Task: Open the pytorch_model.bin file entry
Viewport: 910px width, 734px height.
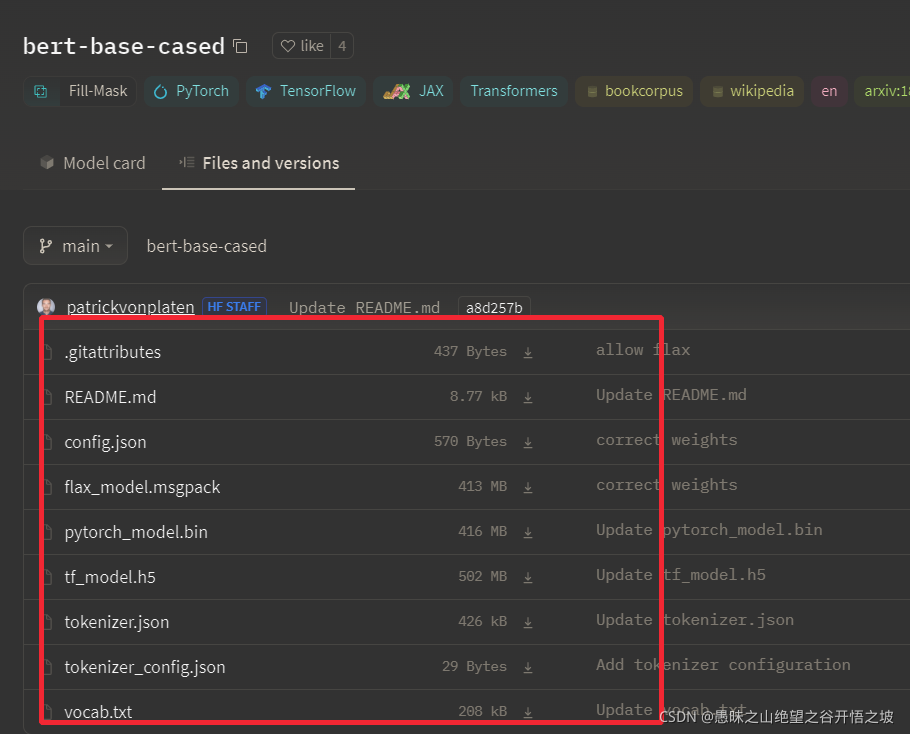Action: pos(136,532)
